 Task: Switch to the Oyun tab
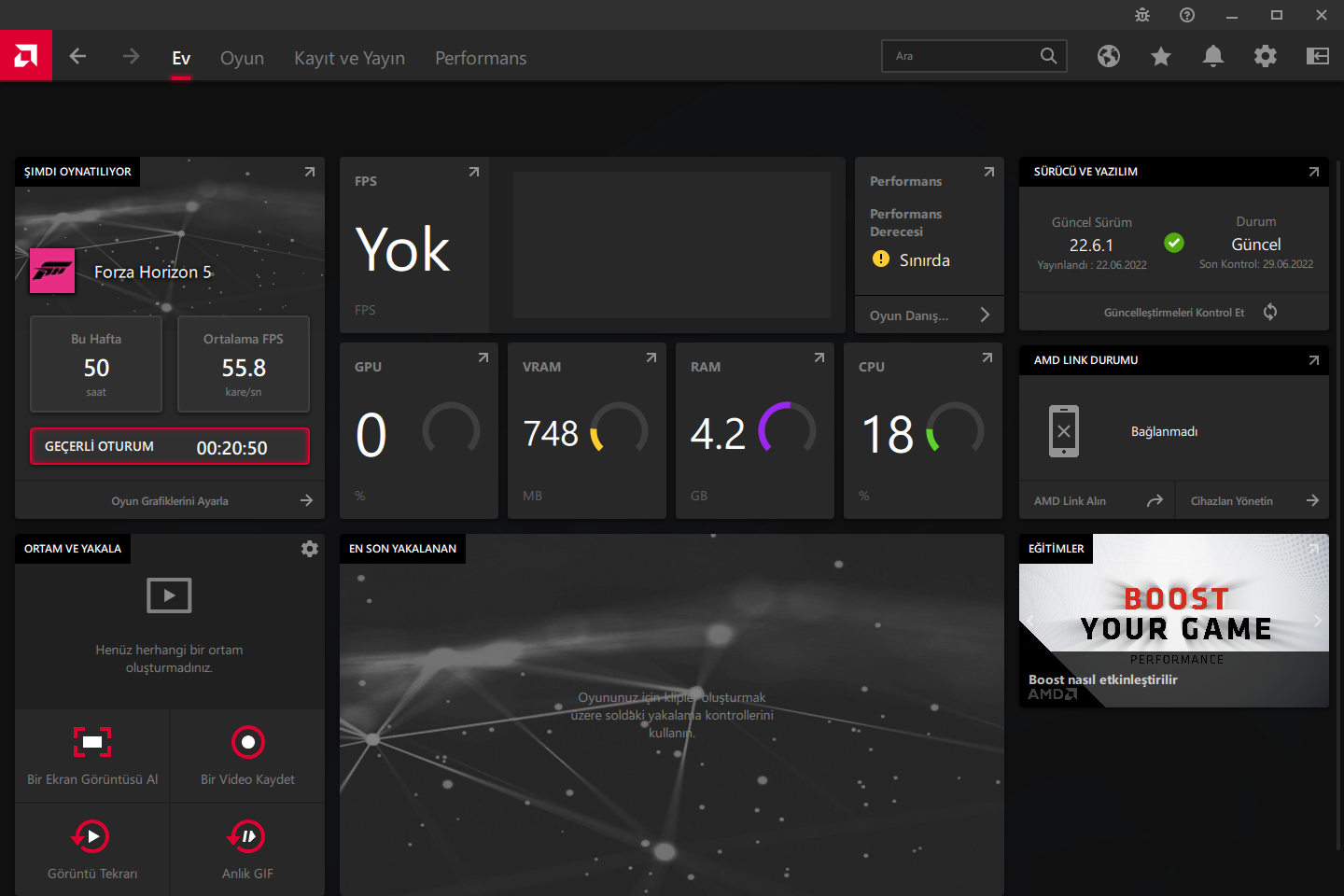tap(242, 58)
